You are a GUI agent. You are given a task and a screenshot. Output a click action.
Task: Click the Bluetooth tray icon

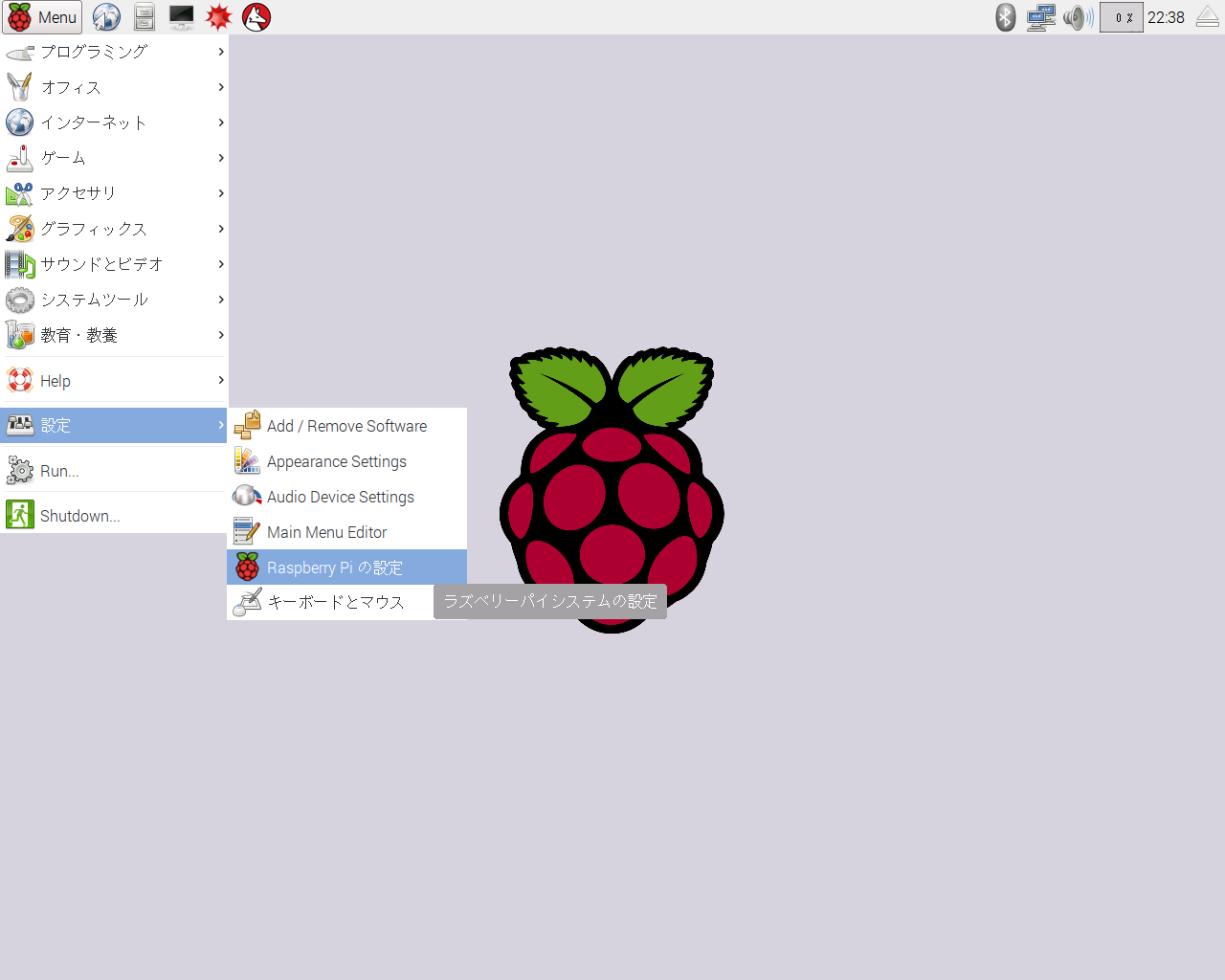coord(1005,17)
